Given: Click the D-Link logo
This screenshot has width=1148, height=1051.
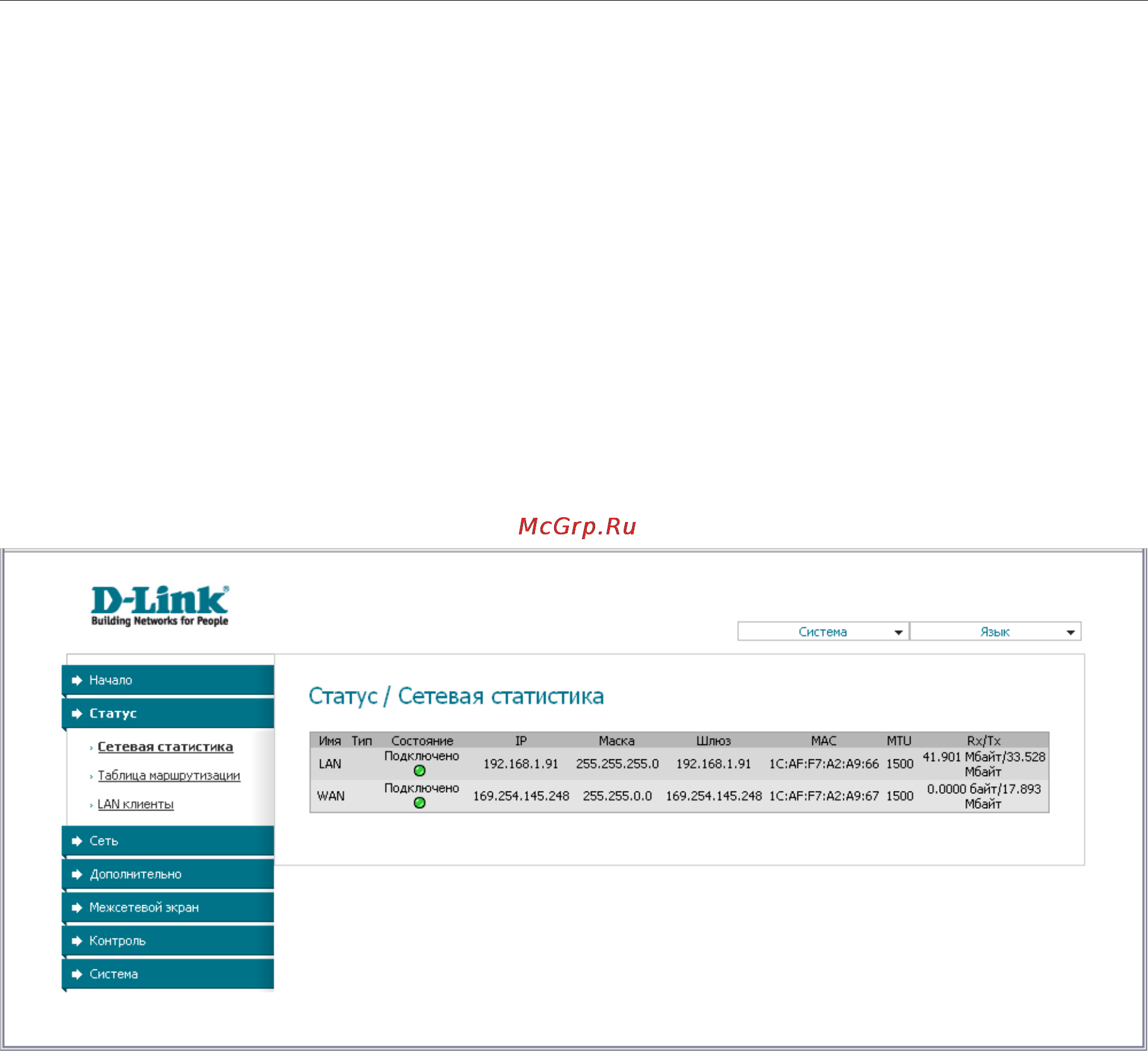Looking at the screenshot, I should tap(159, 606).
